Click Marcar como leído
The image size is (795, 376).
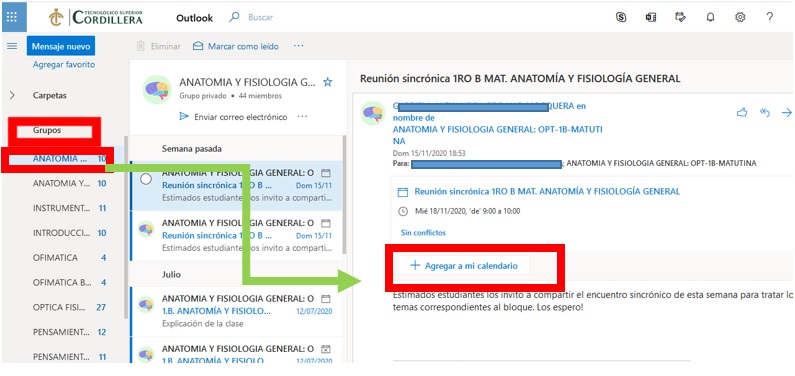tap(236, 46)
